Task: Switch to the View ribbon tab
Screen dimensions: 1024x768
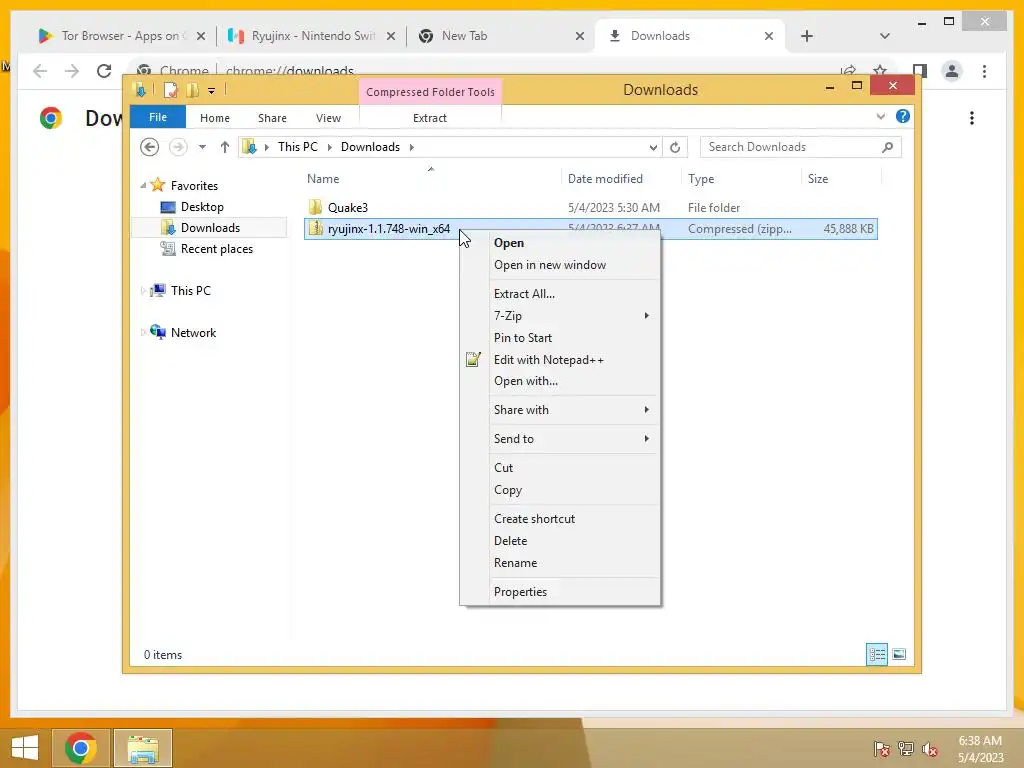Action: click(328, 118)
